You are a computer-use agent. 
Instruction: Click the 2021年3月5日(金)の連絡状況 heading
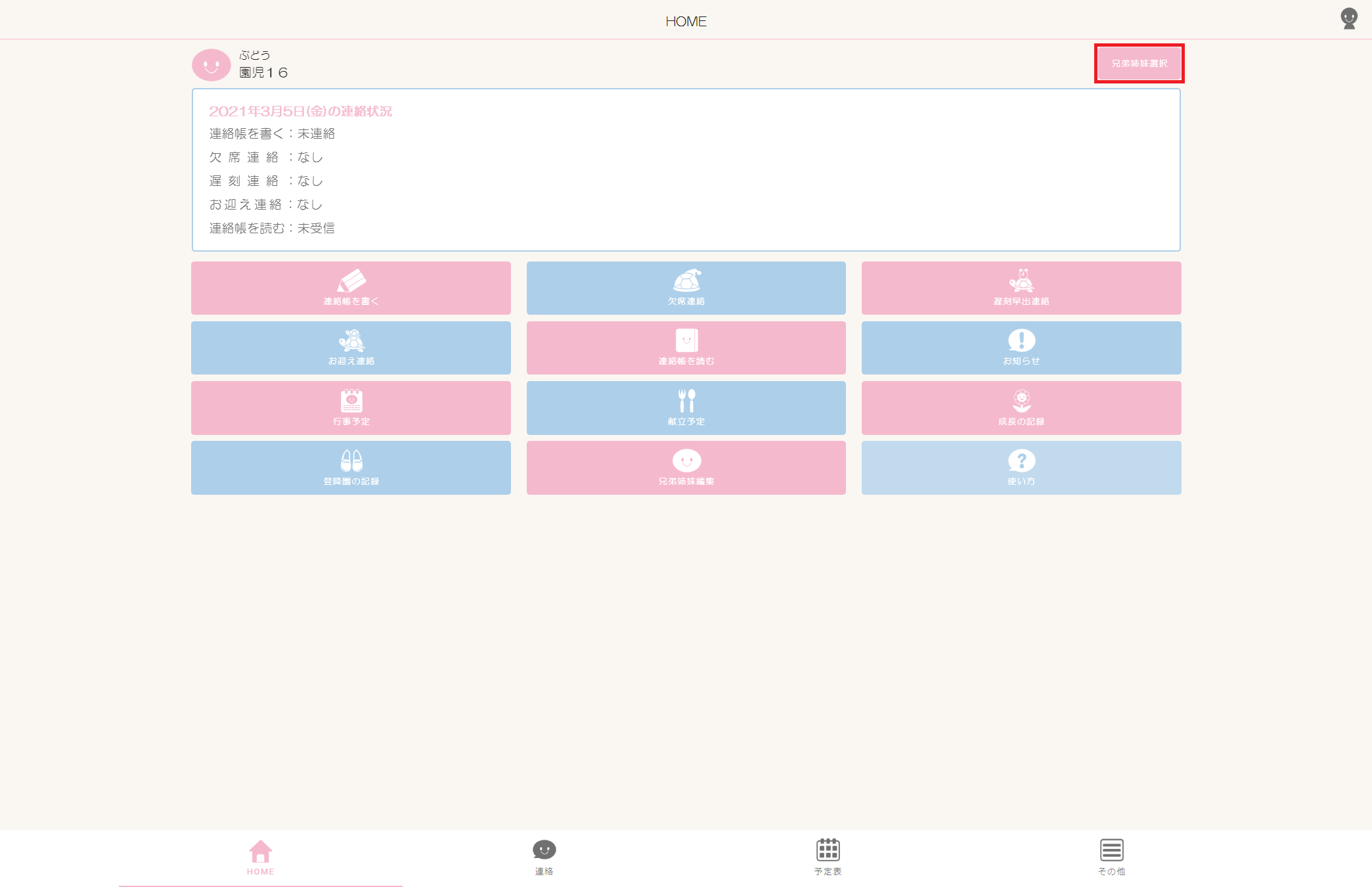click(300, 111)
